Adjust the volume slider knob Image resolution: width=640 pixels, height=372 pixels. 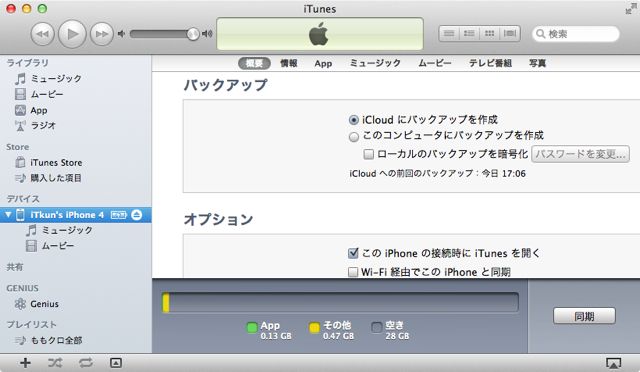[193, 34]
